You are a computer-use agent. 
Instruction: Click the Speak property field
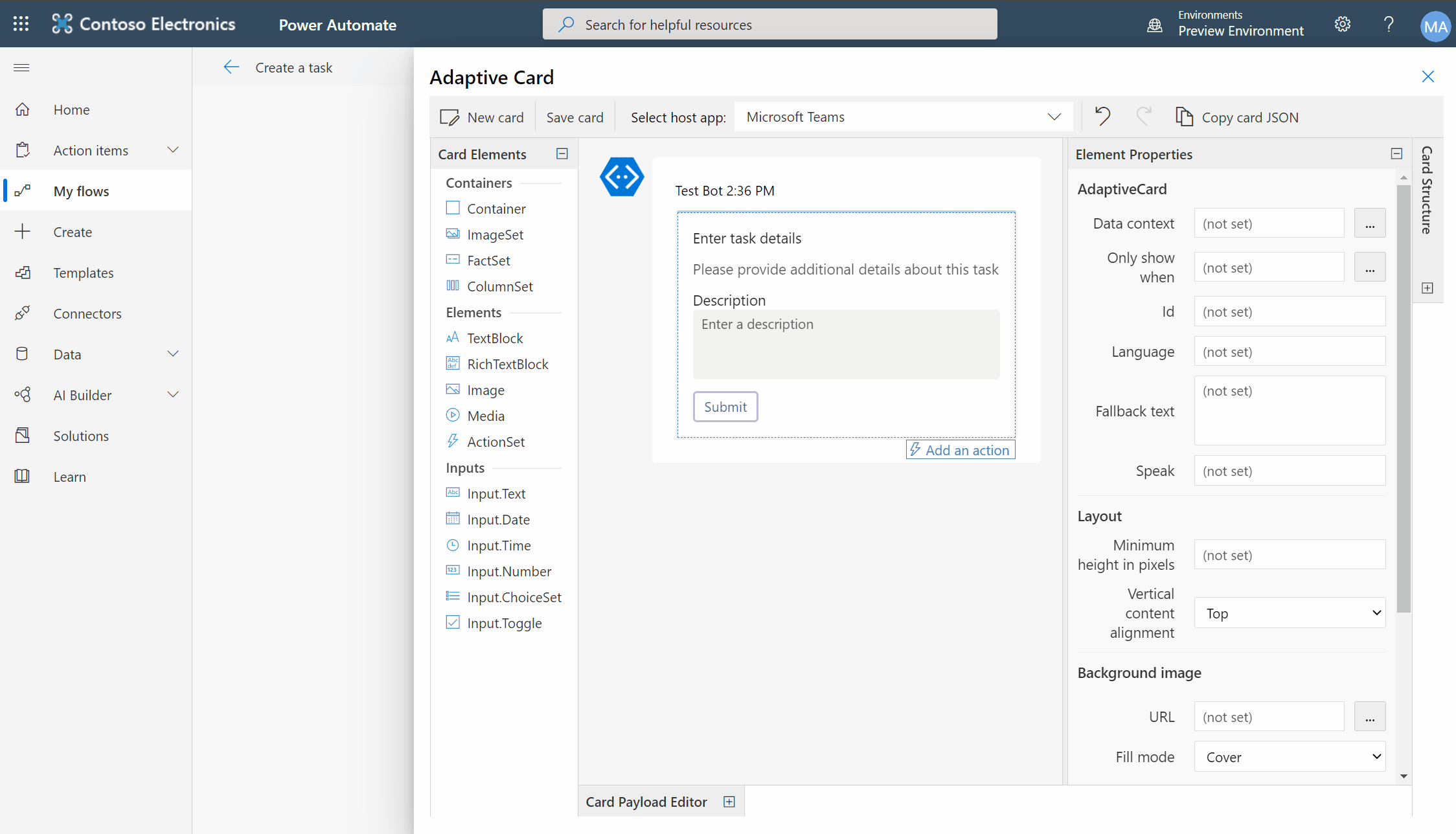(x=1290, y=471)
